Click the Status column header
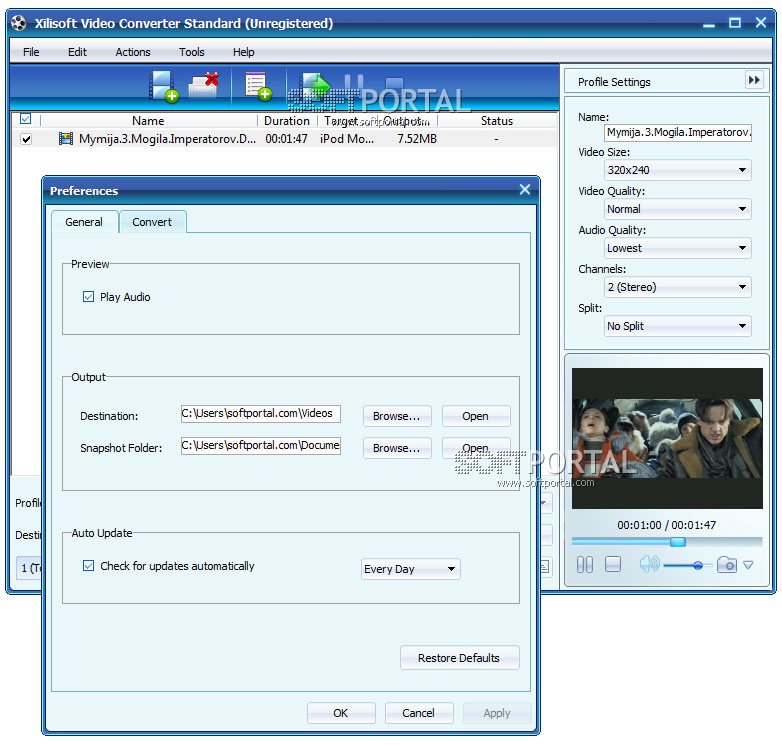This screenshot has width=782, height=745. point(497,121)
